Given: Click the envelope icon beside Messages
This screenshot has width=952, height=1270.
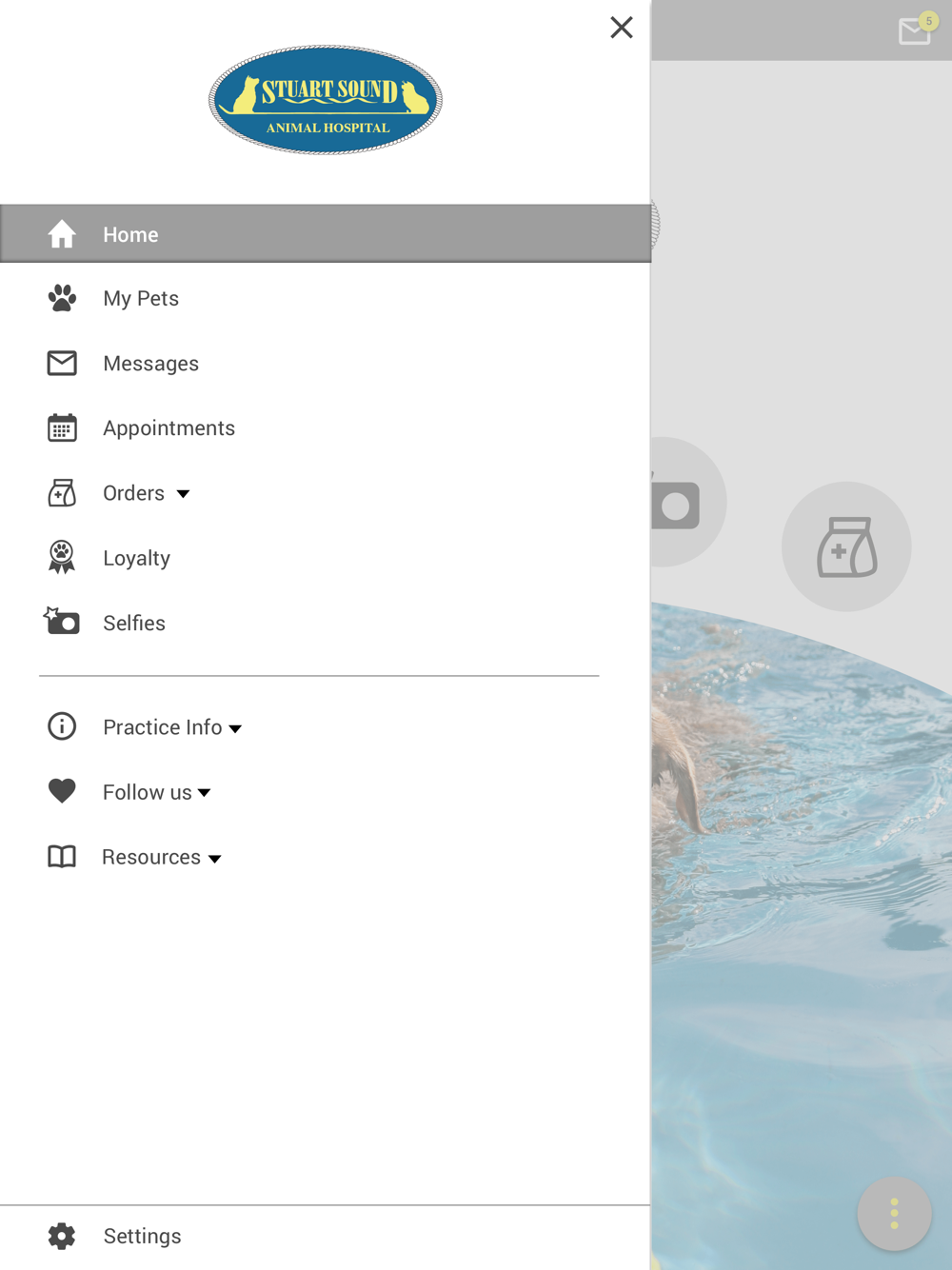Looking at the screenshot, I should click(62, 363).
